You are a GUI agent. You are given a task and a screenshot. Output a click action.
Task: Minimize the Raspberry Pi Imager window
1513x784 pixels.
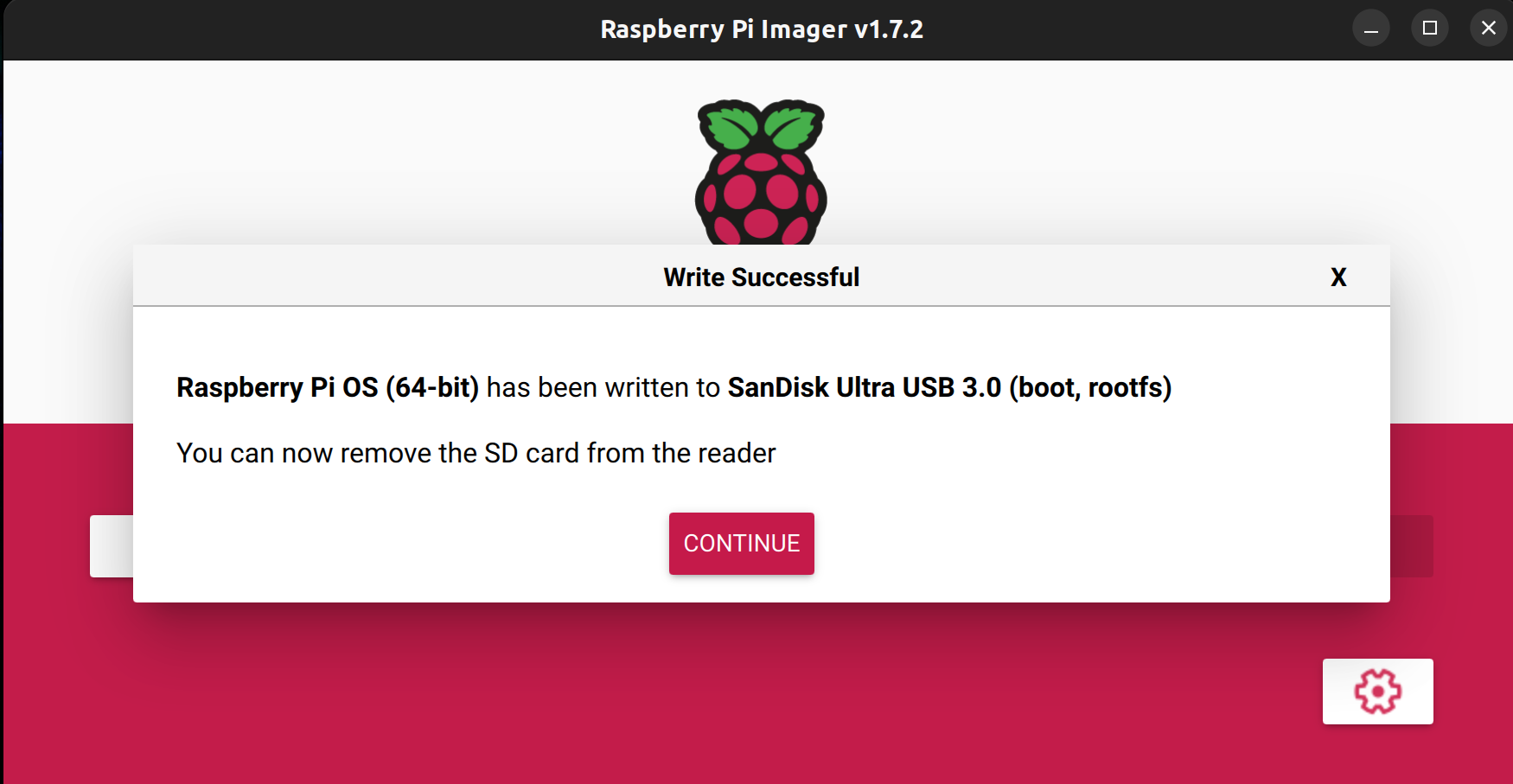(x=1371, y=29)
